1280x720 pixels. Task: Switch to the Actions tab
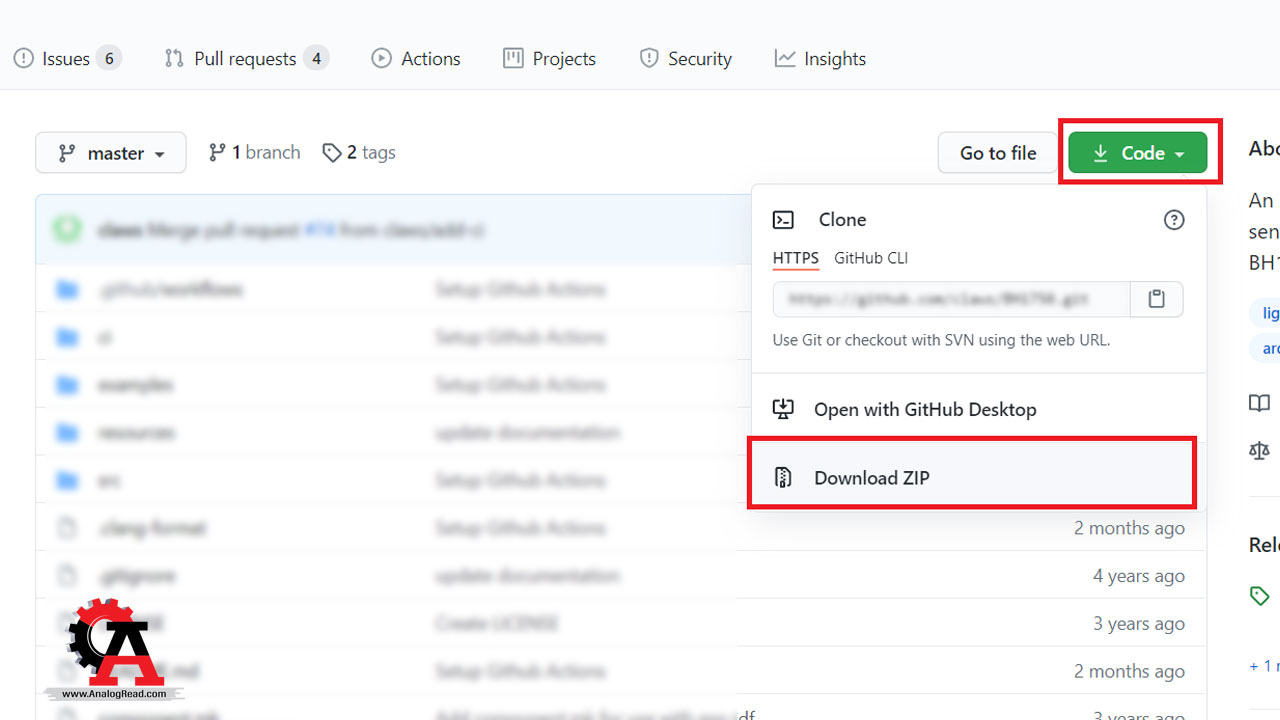tap(416, 59)
